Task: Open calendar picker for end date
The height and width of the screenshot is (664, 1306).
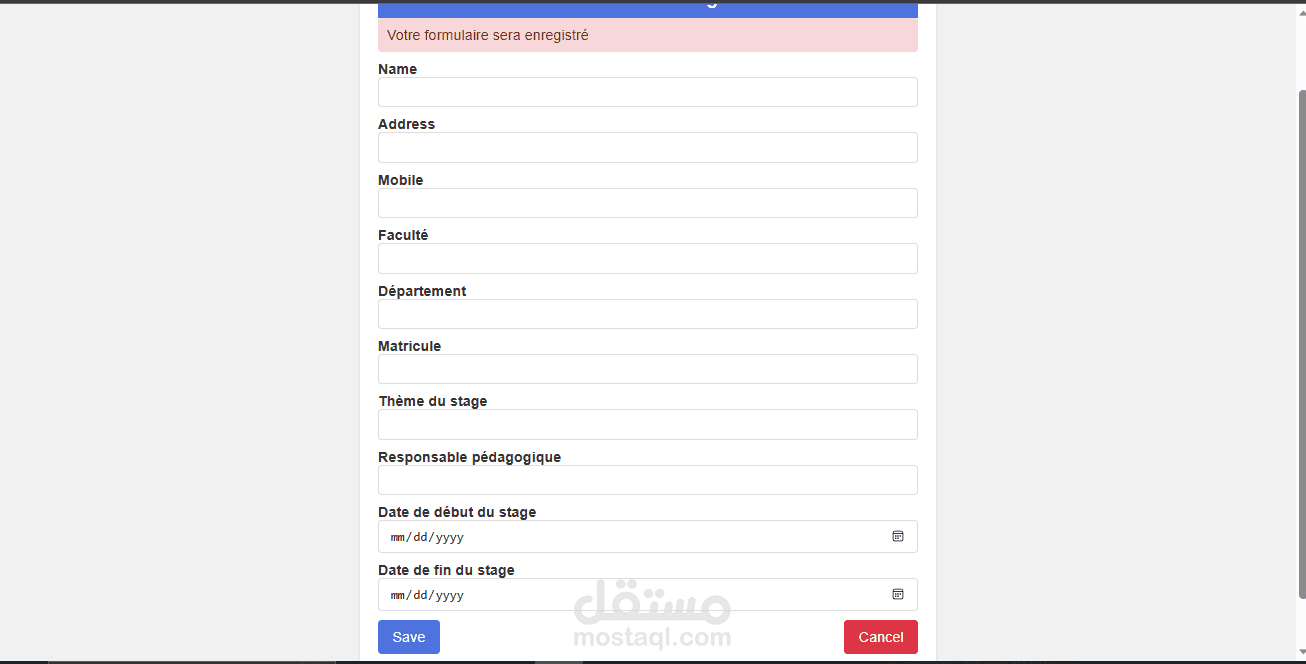Action: [x=898, y=595]
